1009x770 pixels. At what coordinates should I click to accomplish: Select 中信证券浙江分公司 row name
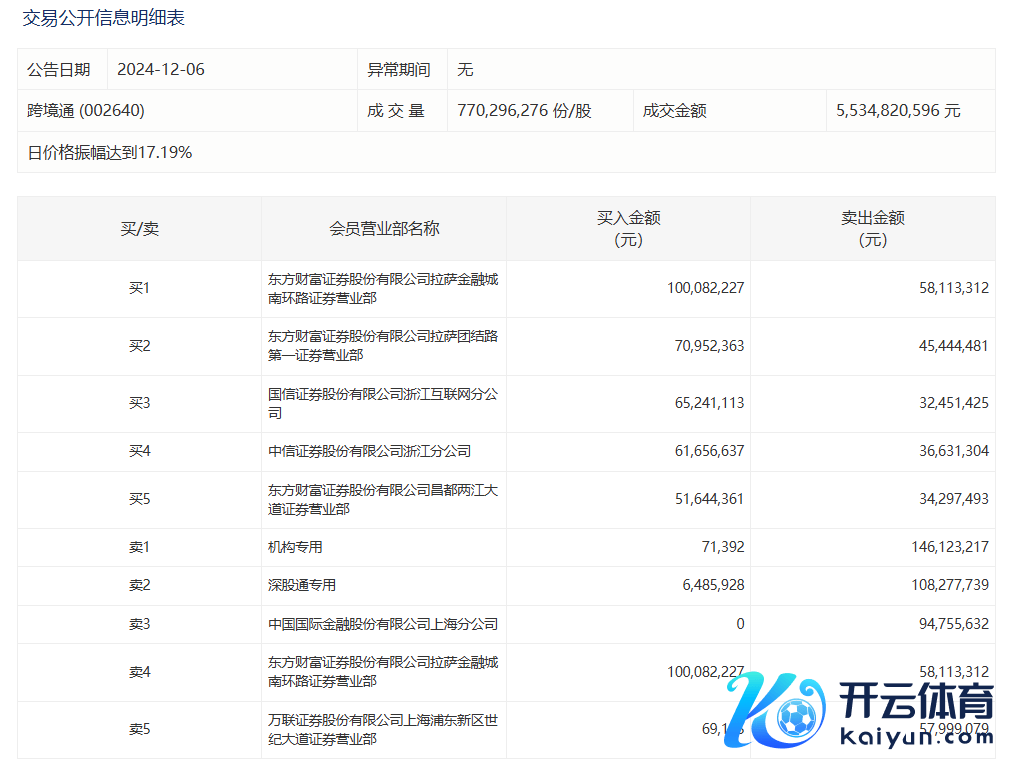(369, 452)
